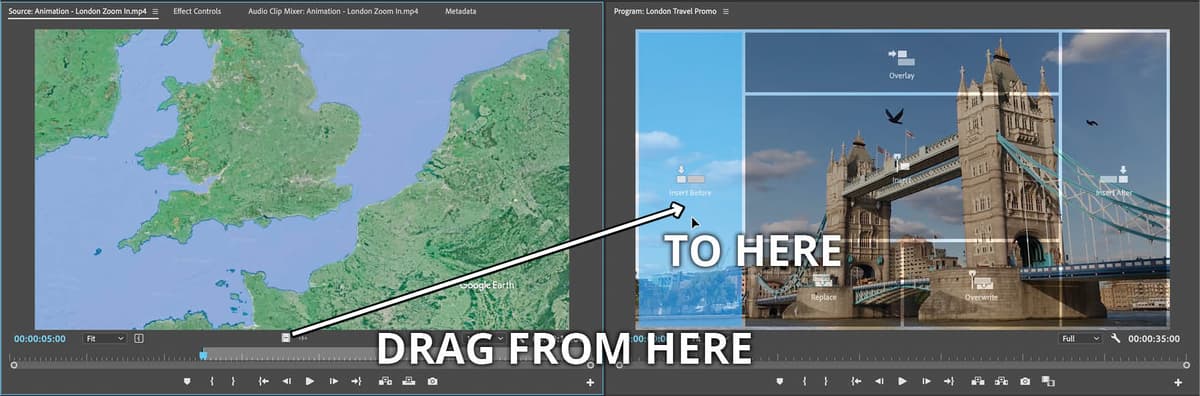
Task: Play the sequence in the Program monitor
Action: pyautogui.click(x=903, y=381)
